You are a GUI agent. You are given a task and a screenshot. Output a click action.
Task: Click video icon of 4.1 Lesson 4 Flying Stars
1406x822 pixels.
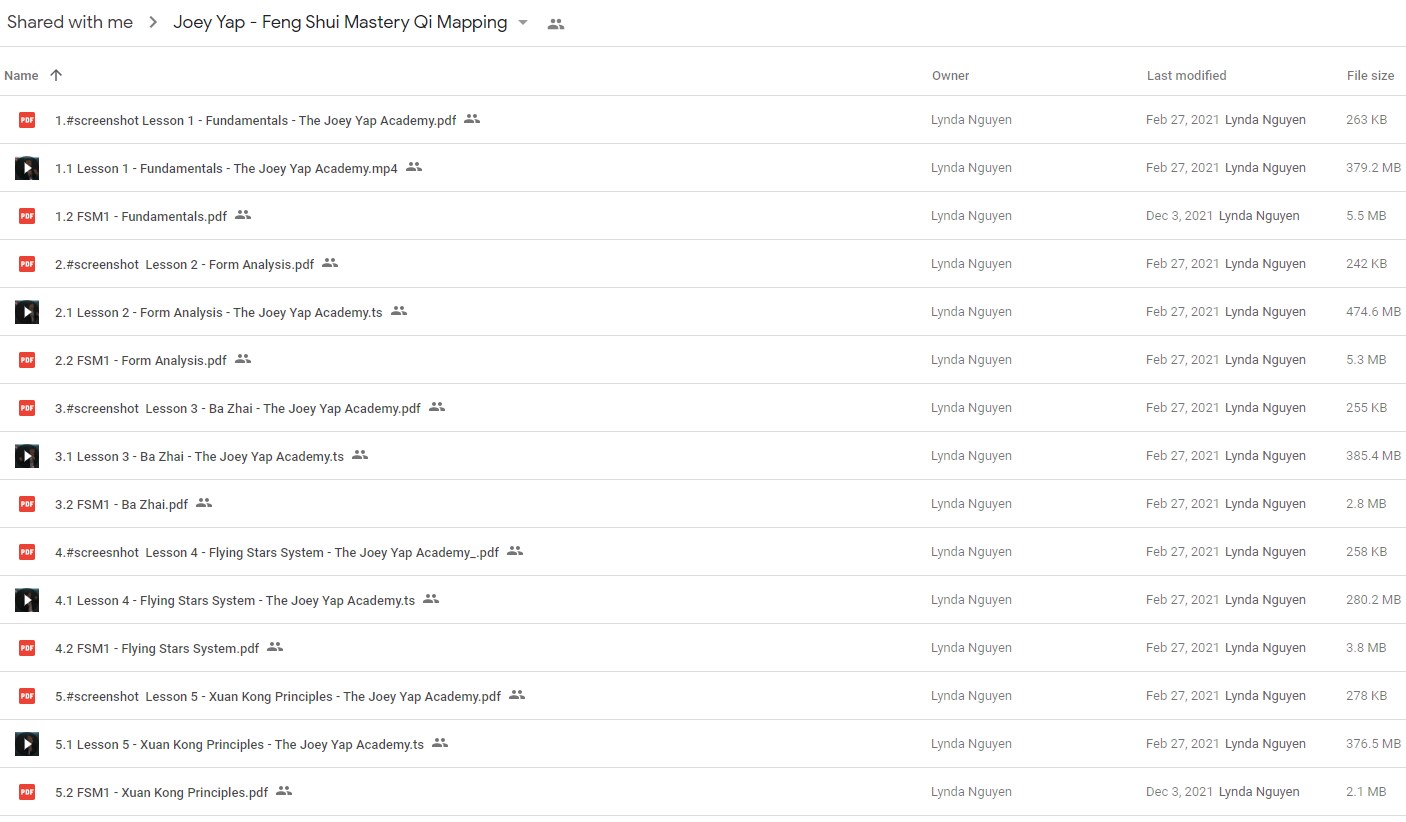pos(27,600)
